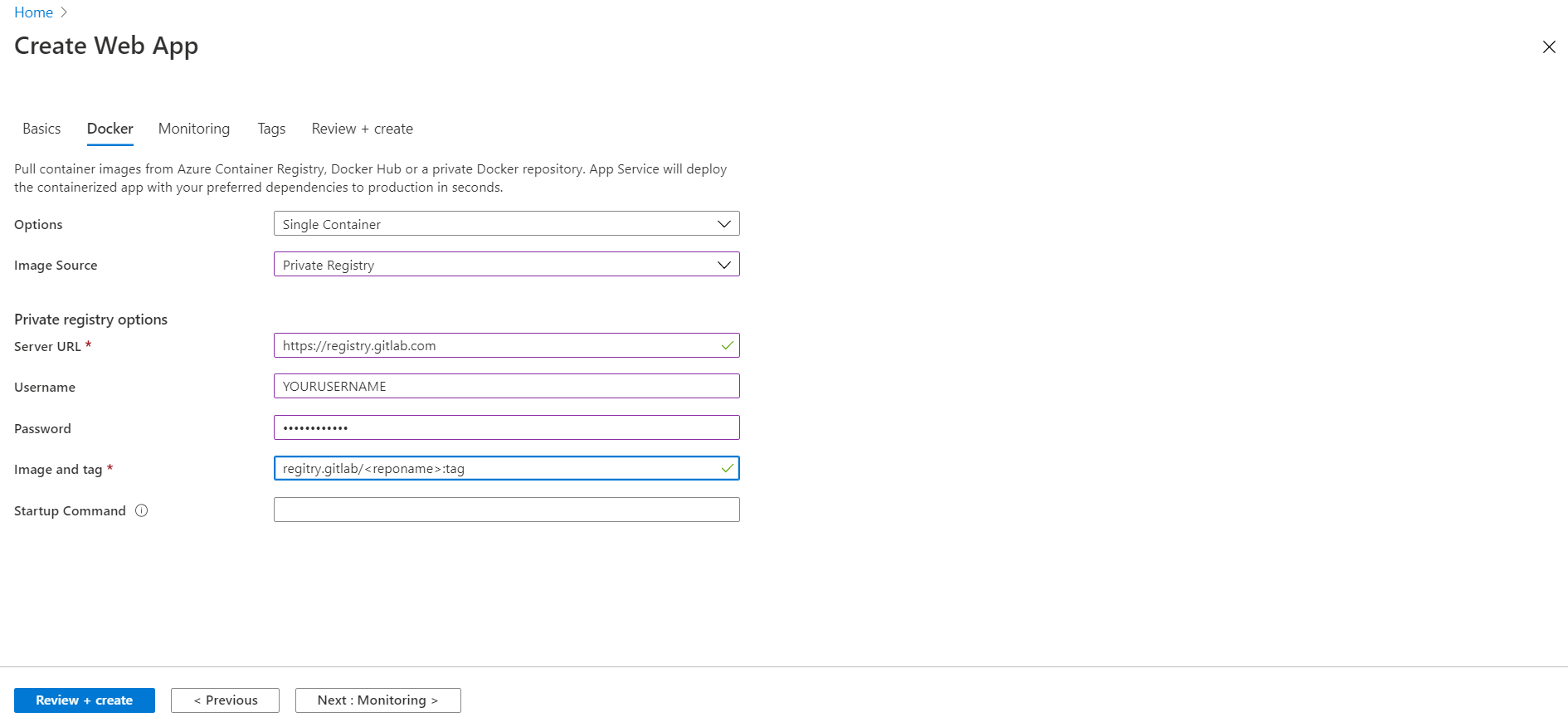Image resolution: width=1568 pixels, height=727 pixels.
Task: Click into the Username field
Action: [x=507, y=386]
